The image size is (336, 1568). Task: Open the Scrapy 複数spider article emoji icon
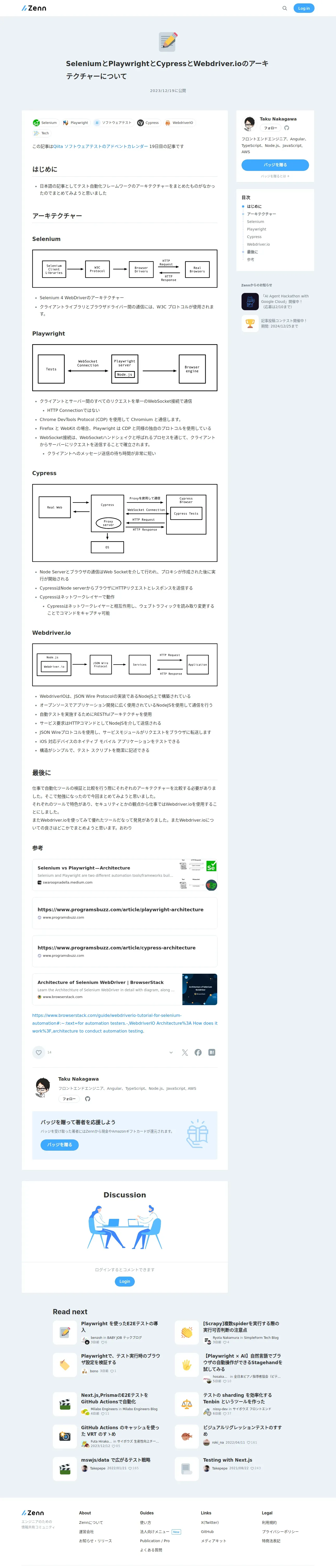point(187,1333)
